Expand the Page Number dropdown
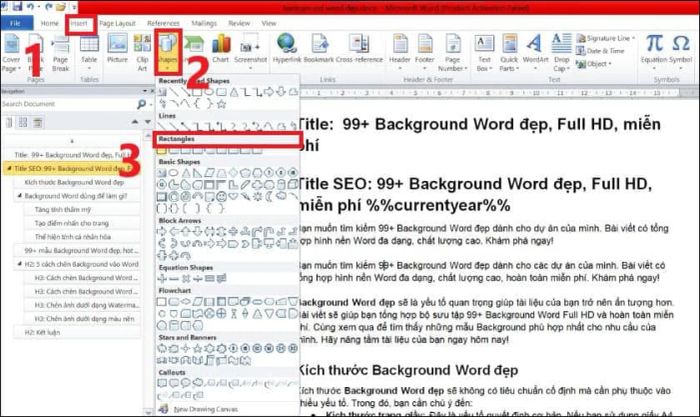700x417 pixels. pos(452,53)
